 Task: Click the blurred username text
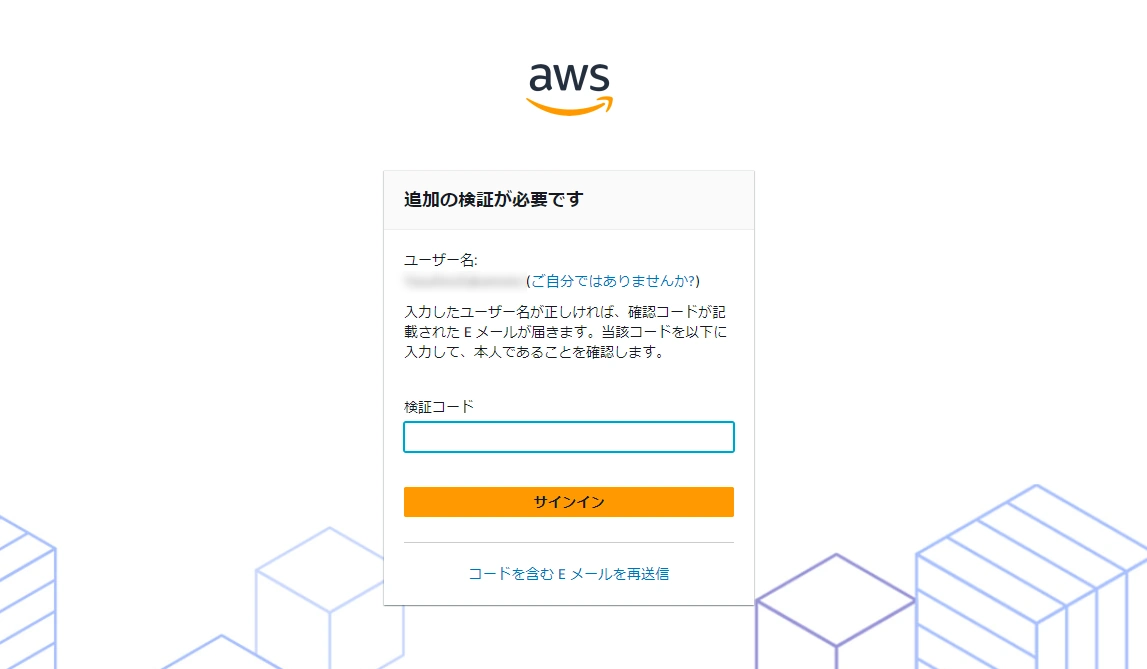coord(465,281)
